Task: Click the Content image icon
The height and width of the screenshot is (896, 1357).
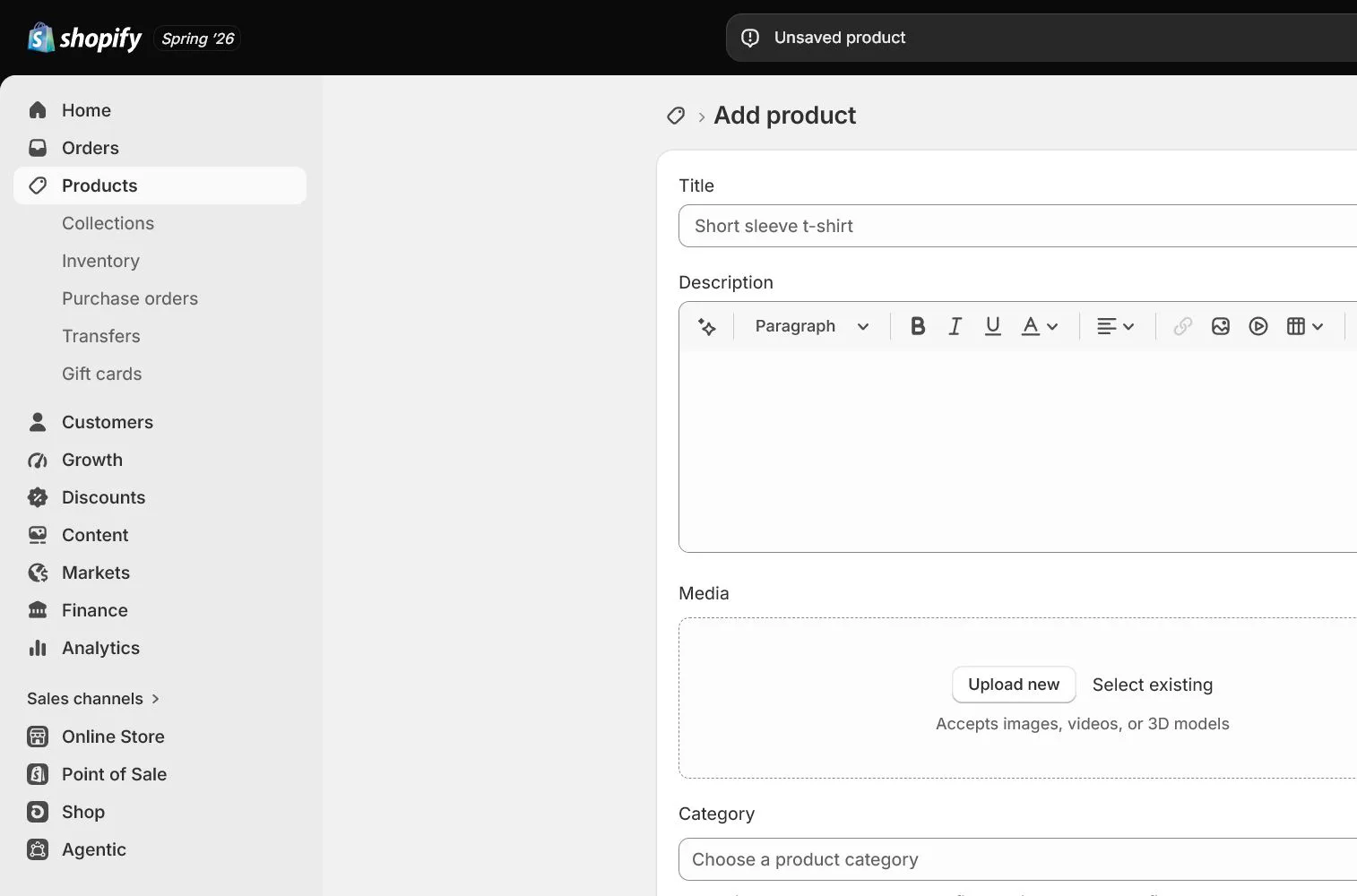Action: [38, 535]
